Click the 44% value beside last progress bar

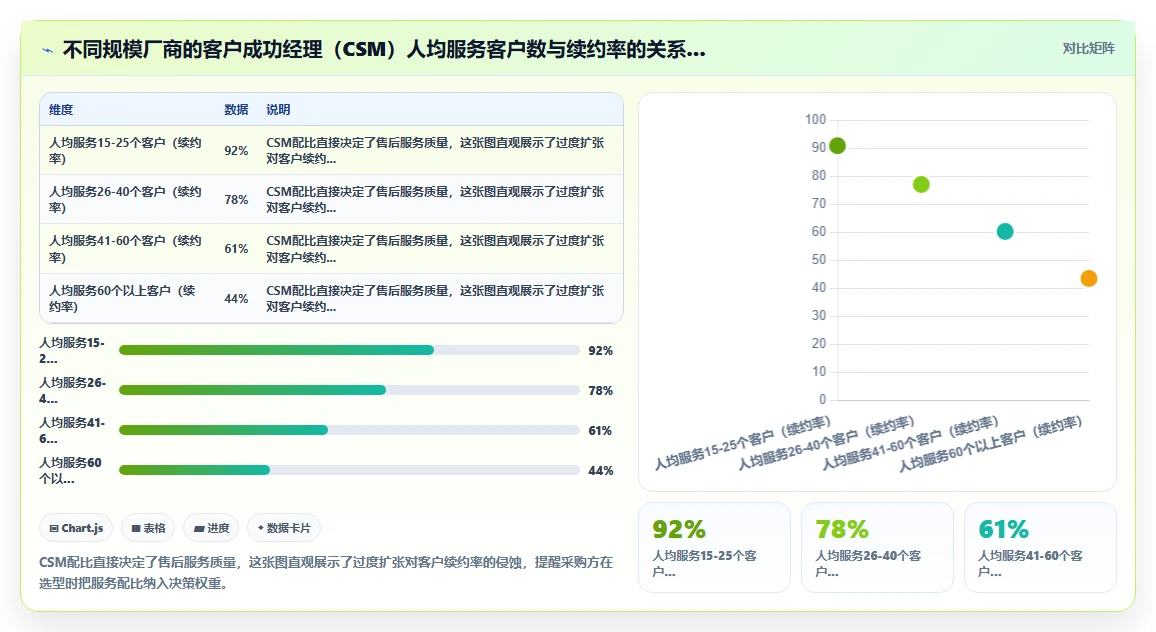(x=600, y=470)
